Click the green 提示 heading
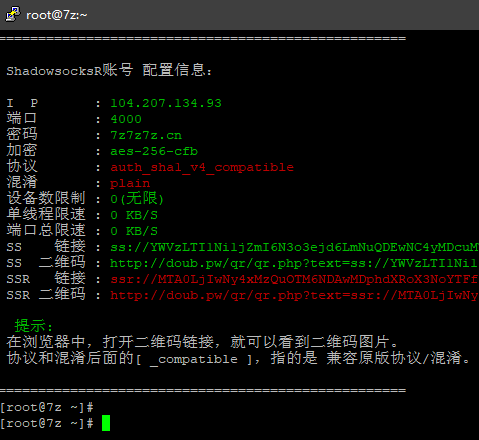The image size is (479, 440). tap(33, 326)
